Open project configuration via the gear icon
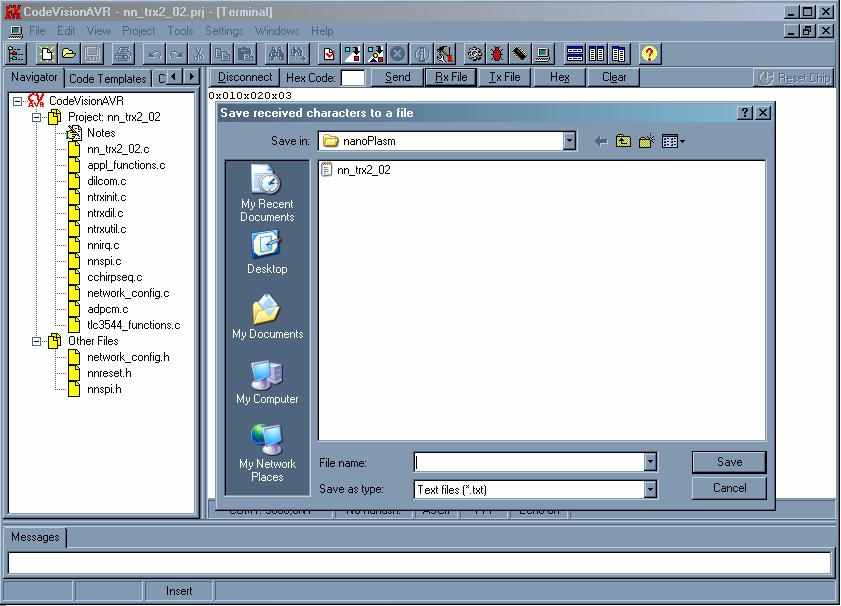Image resolution: width=841 pixels, height=606 pixels. (474, 54)
